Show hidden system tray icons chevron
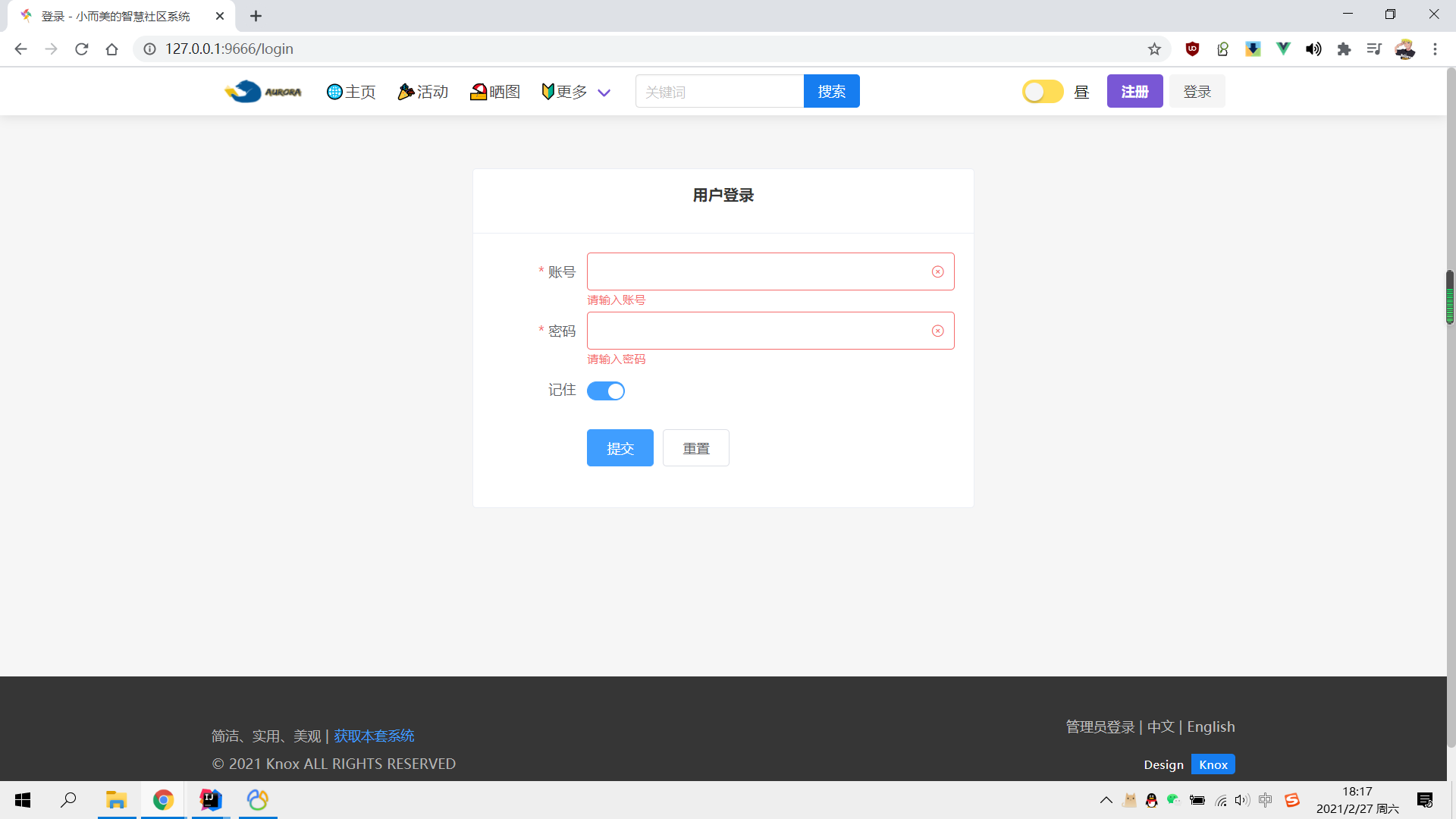 1106,800
